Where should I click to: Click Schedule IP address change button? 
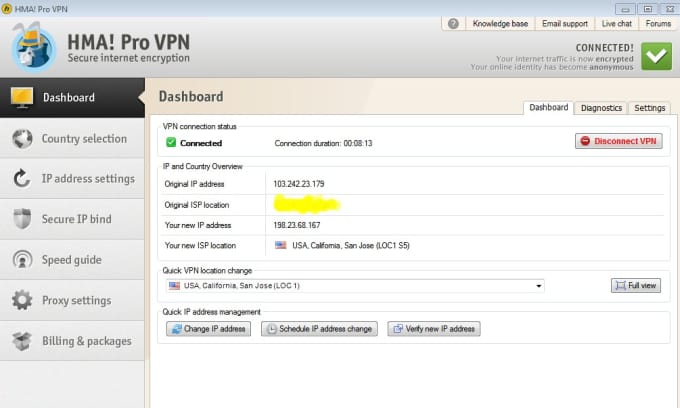click(x=319, y=329)
